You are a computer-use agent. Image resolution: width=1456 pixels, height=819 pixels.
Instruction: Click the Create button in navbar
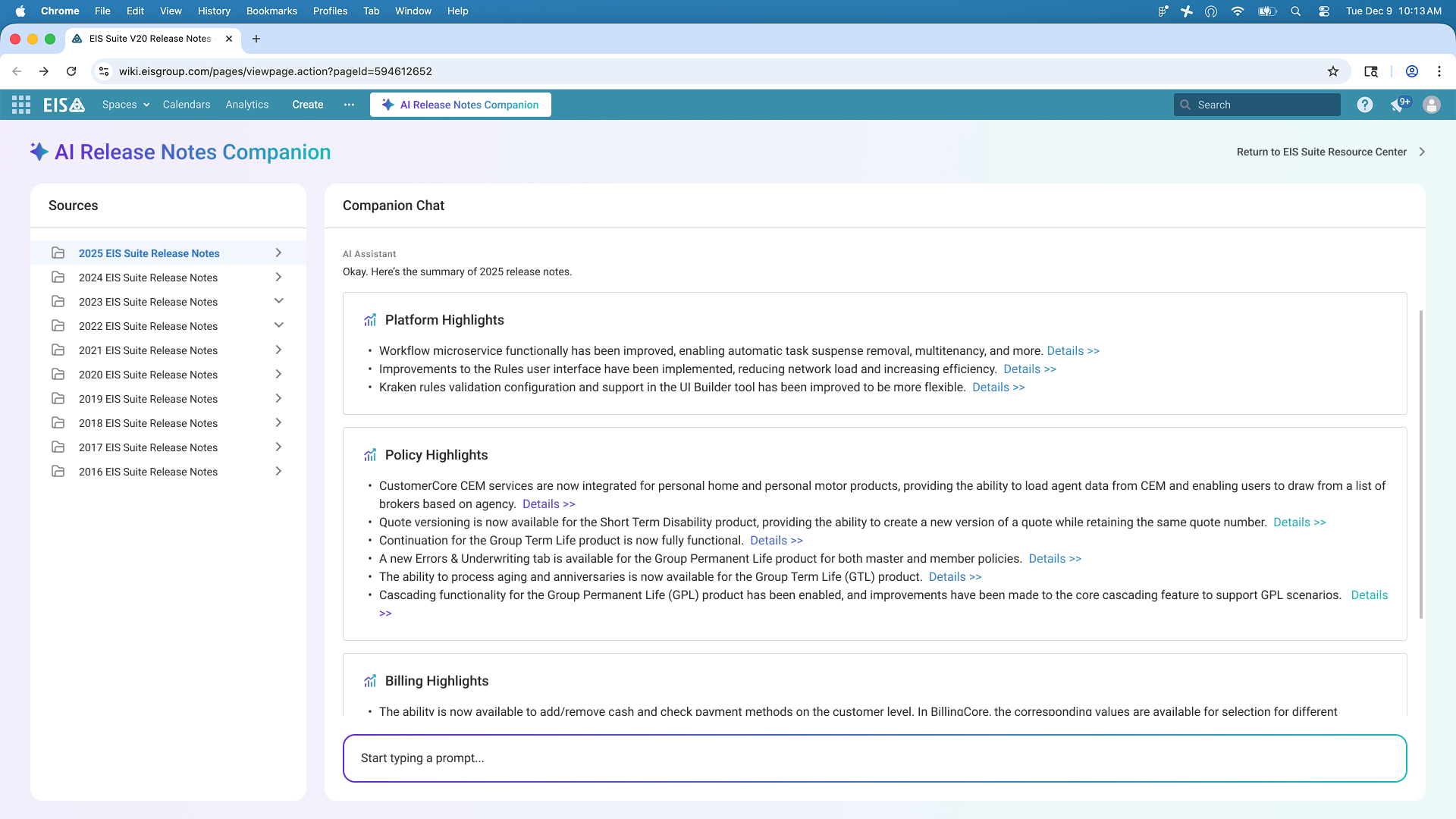click(x=307, y=105)
